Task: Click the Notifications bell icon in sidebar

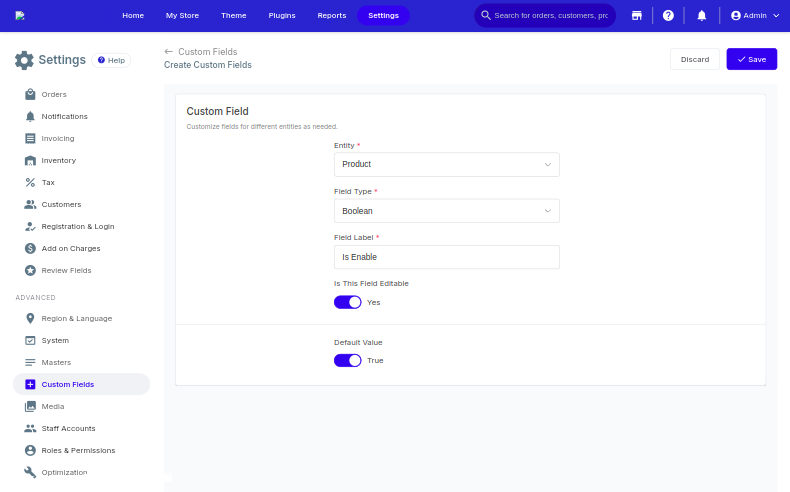Action: (30, 116)
